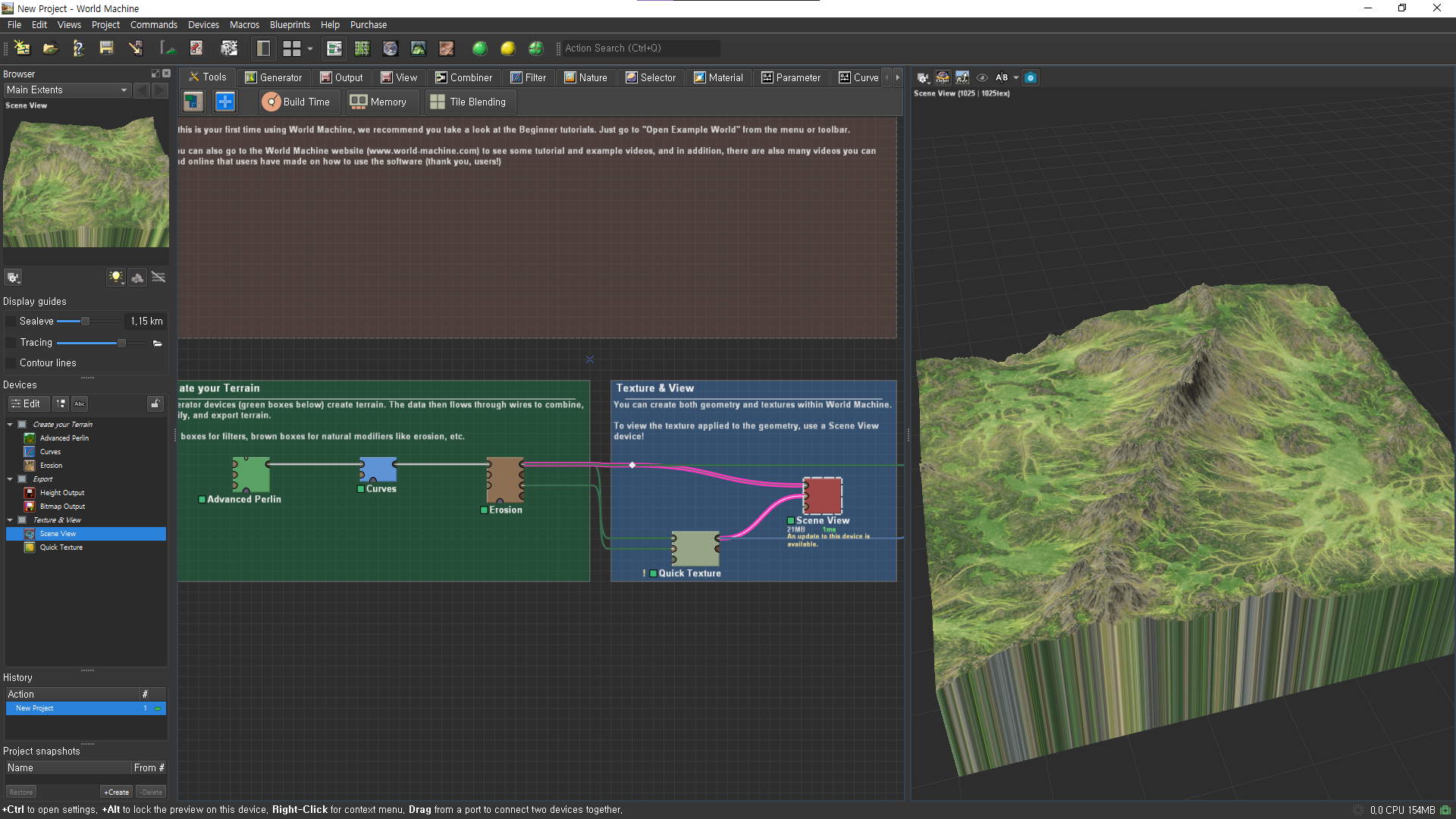The height and width of the screenshot is (819, 1456).
Task: Toggle the eye visibility icon in 3D view
Action: 982,77
